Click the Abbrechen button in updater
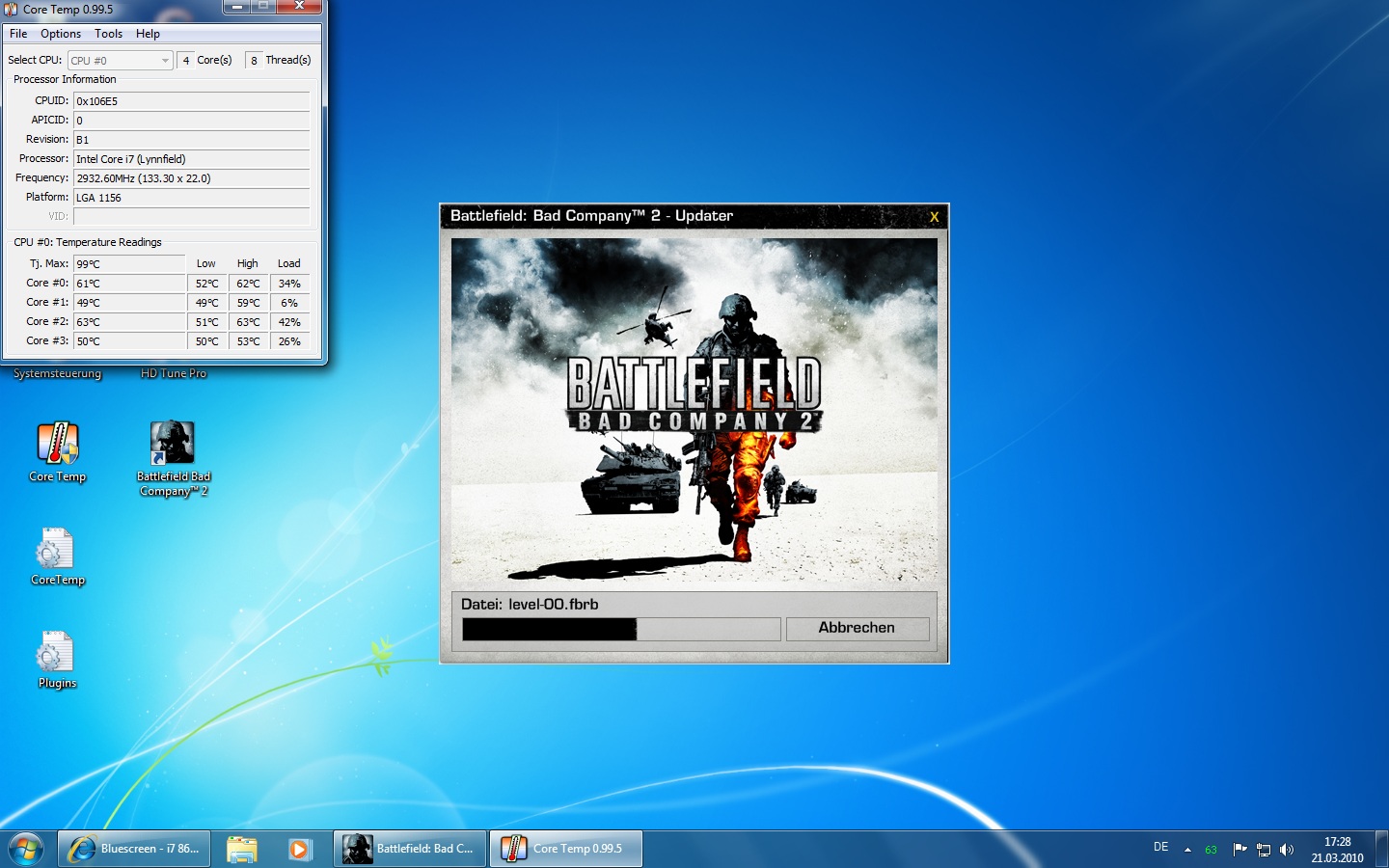This screenshot has width=1389, height=868. 858,629
